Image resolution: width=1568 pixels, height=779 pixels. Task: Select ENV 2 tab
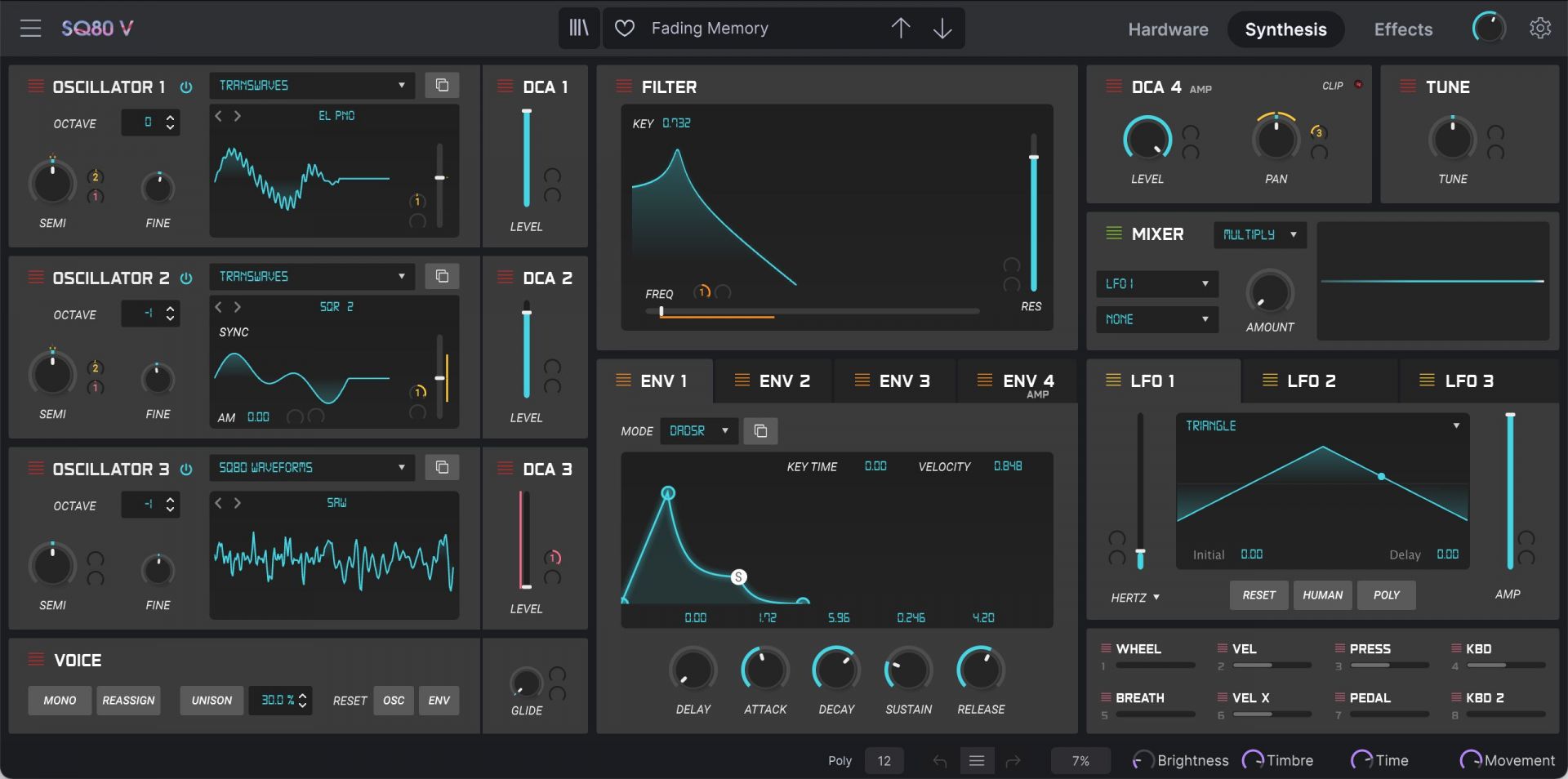773,381
